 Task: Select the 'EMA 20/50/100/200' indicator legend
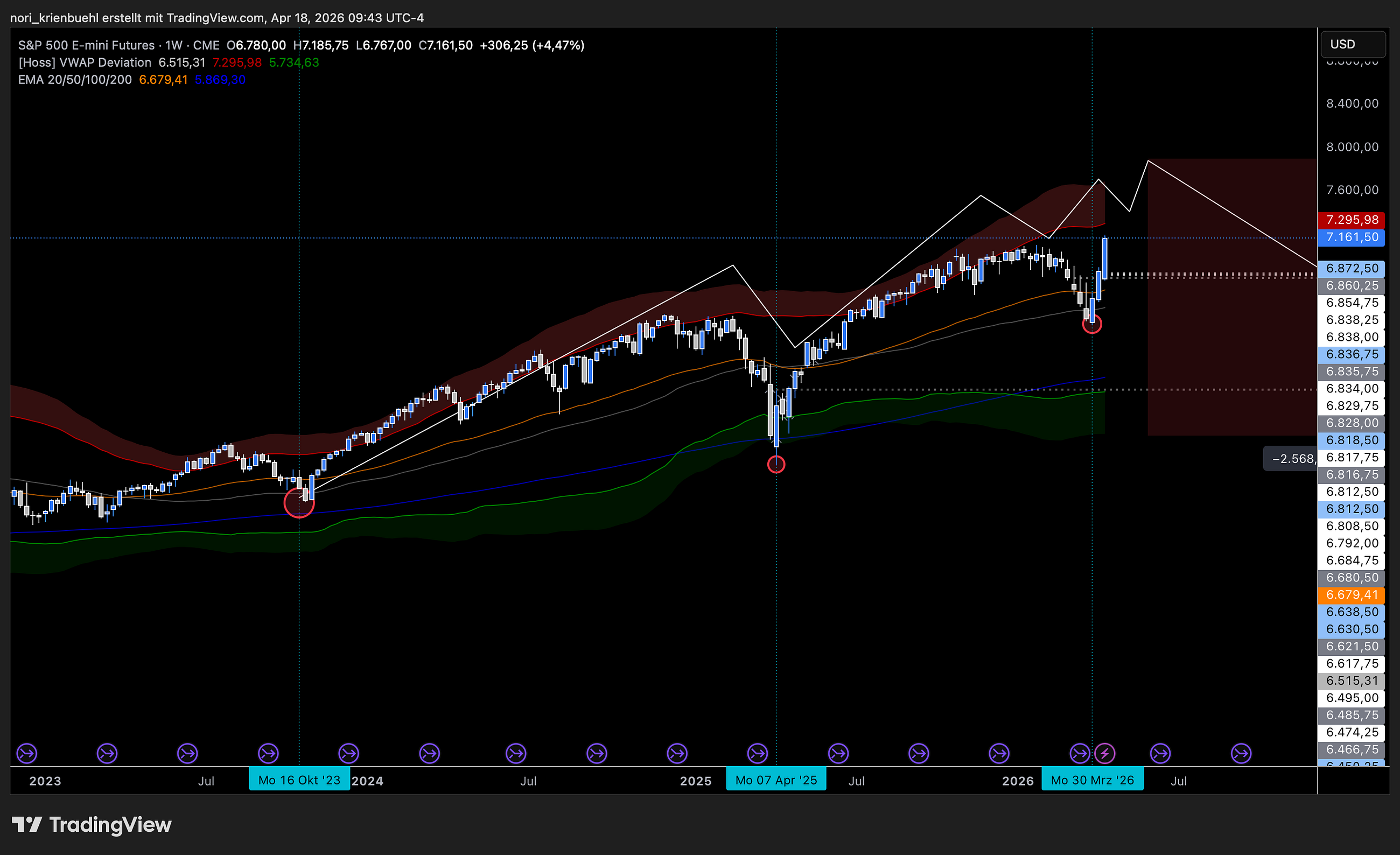pyautogui.click(x=75, y=80)
